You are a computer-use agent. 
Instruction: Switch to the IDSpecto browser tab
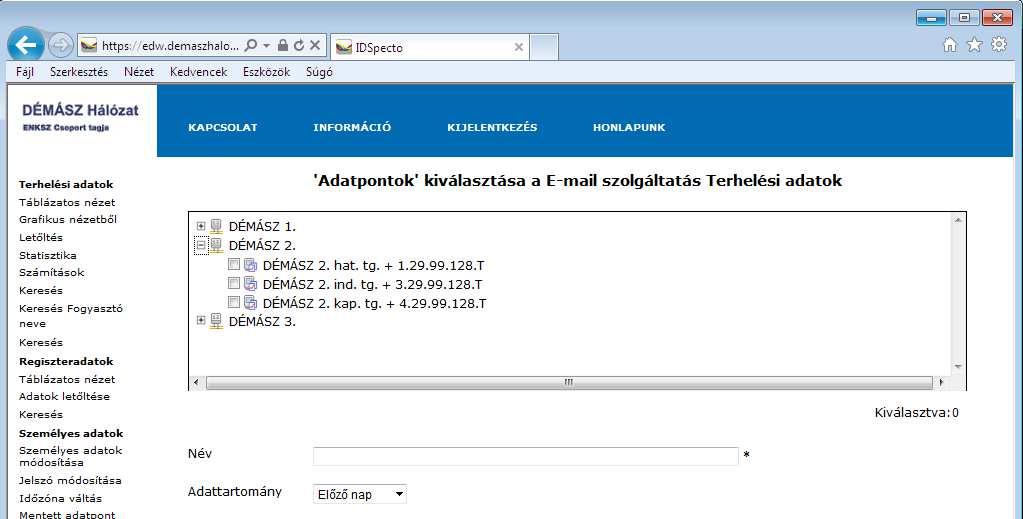[x=429, y=47]
